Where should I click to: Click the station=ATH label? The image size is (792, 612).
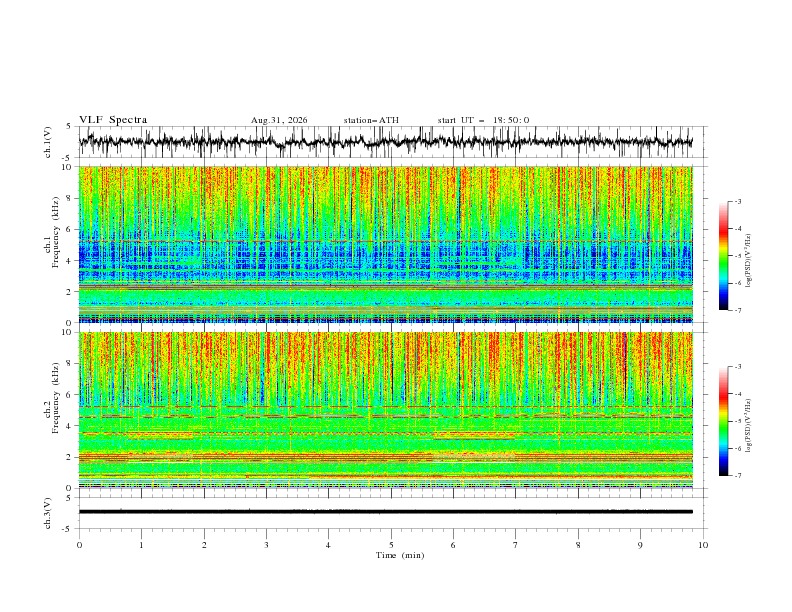pyautogui.click(x=371, y=120)
